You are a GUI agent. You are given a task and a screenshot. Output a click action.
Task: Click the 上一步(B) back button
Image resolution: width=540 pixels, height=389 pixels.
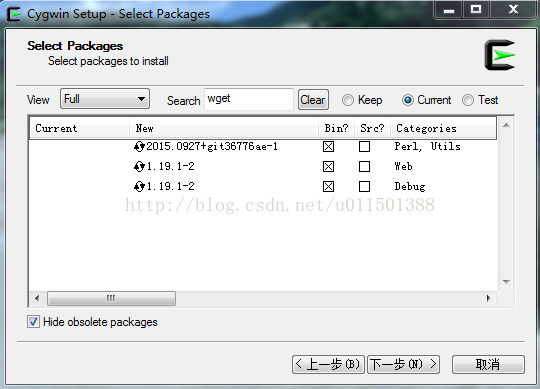coord(328,364)
